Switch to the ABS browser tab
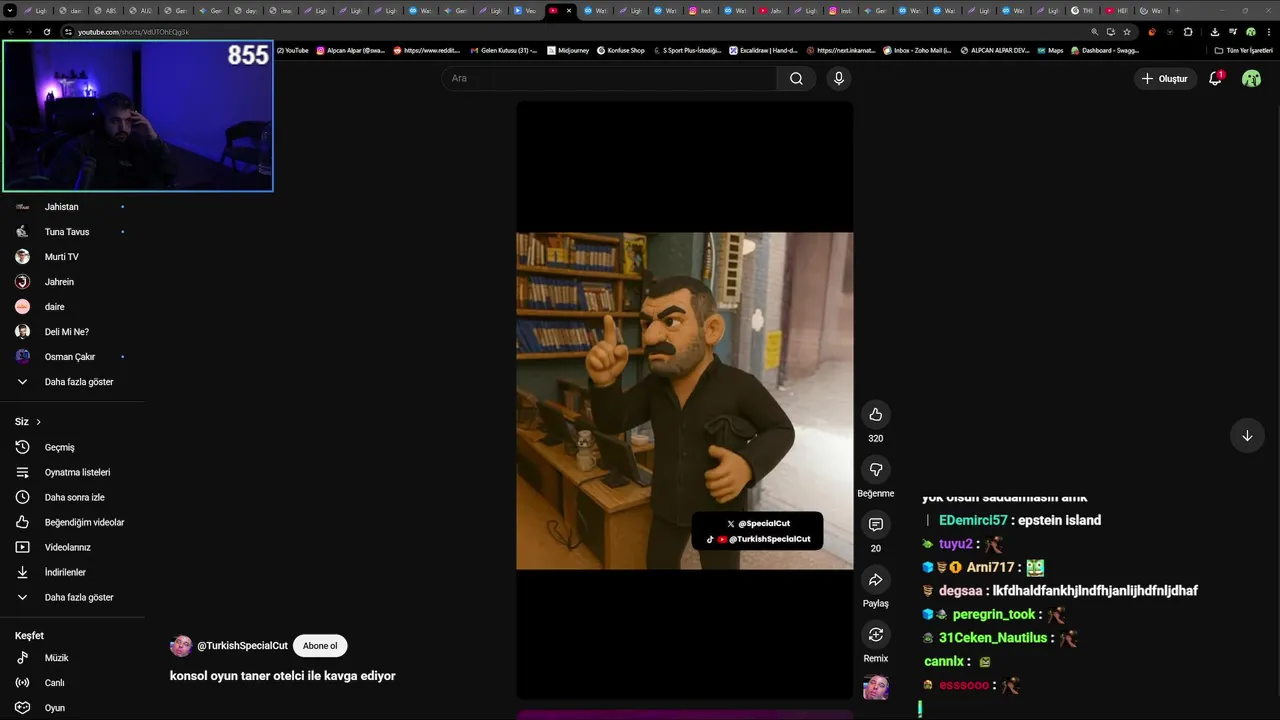1280x720 pixels. 105,10
